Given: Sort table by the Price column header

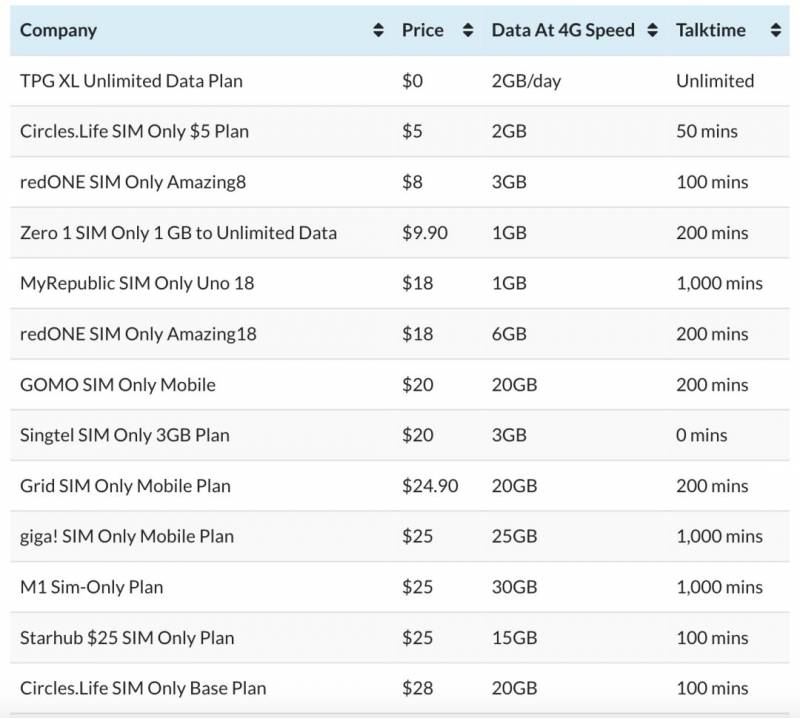Looking at the screenshot, I should click(422, 30).
